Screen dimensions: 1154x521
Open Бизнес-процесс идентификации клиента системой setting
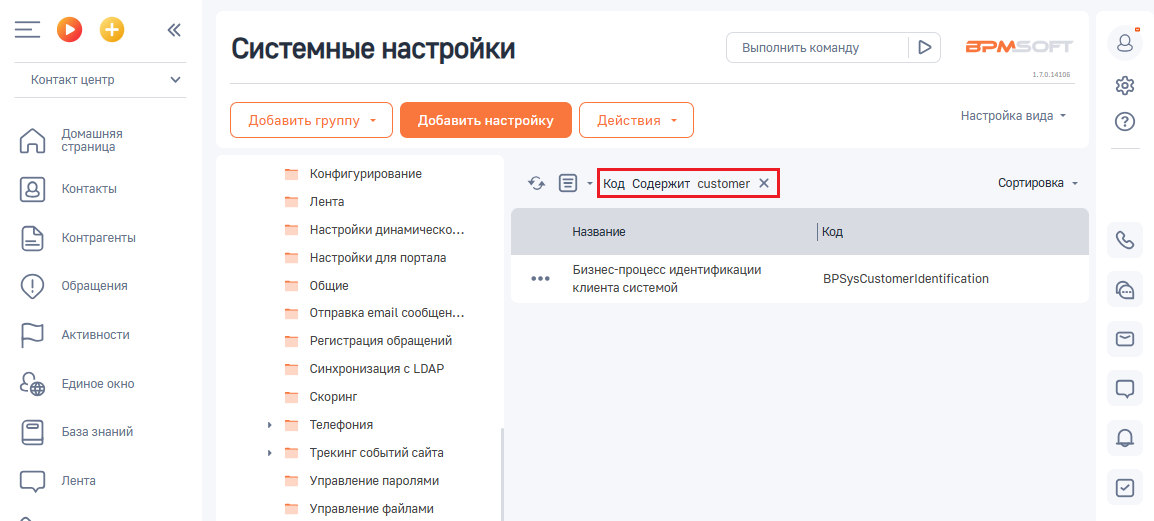667,279
